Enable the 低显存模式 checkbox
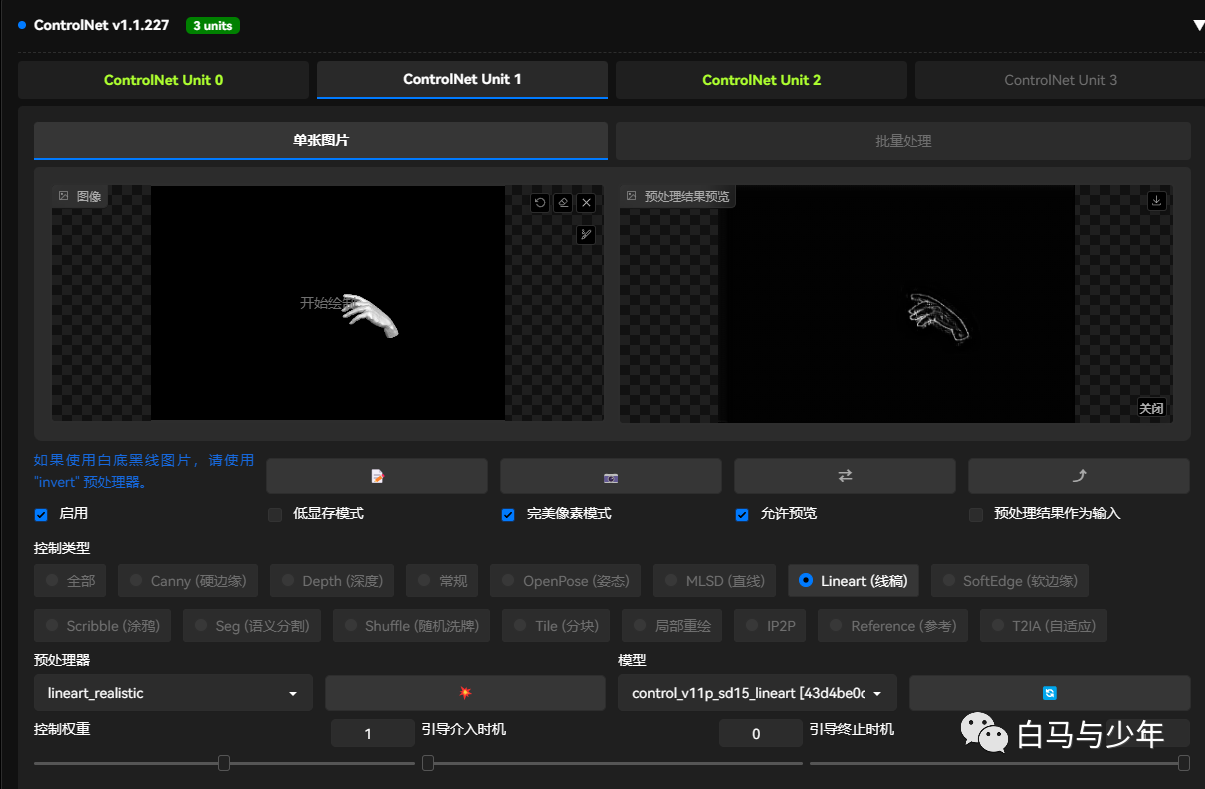This screenshot has height=789, width=1205. 275,514
